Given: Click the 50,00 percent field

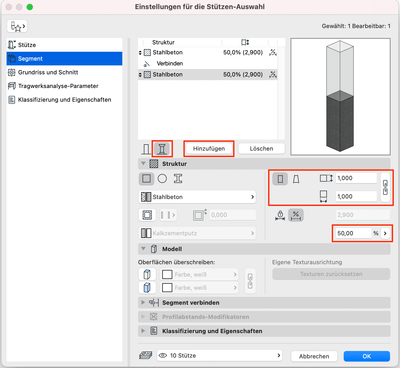Looking at the screenshot, I should pyautogui.click(x=353, y=233).
